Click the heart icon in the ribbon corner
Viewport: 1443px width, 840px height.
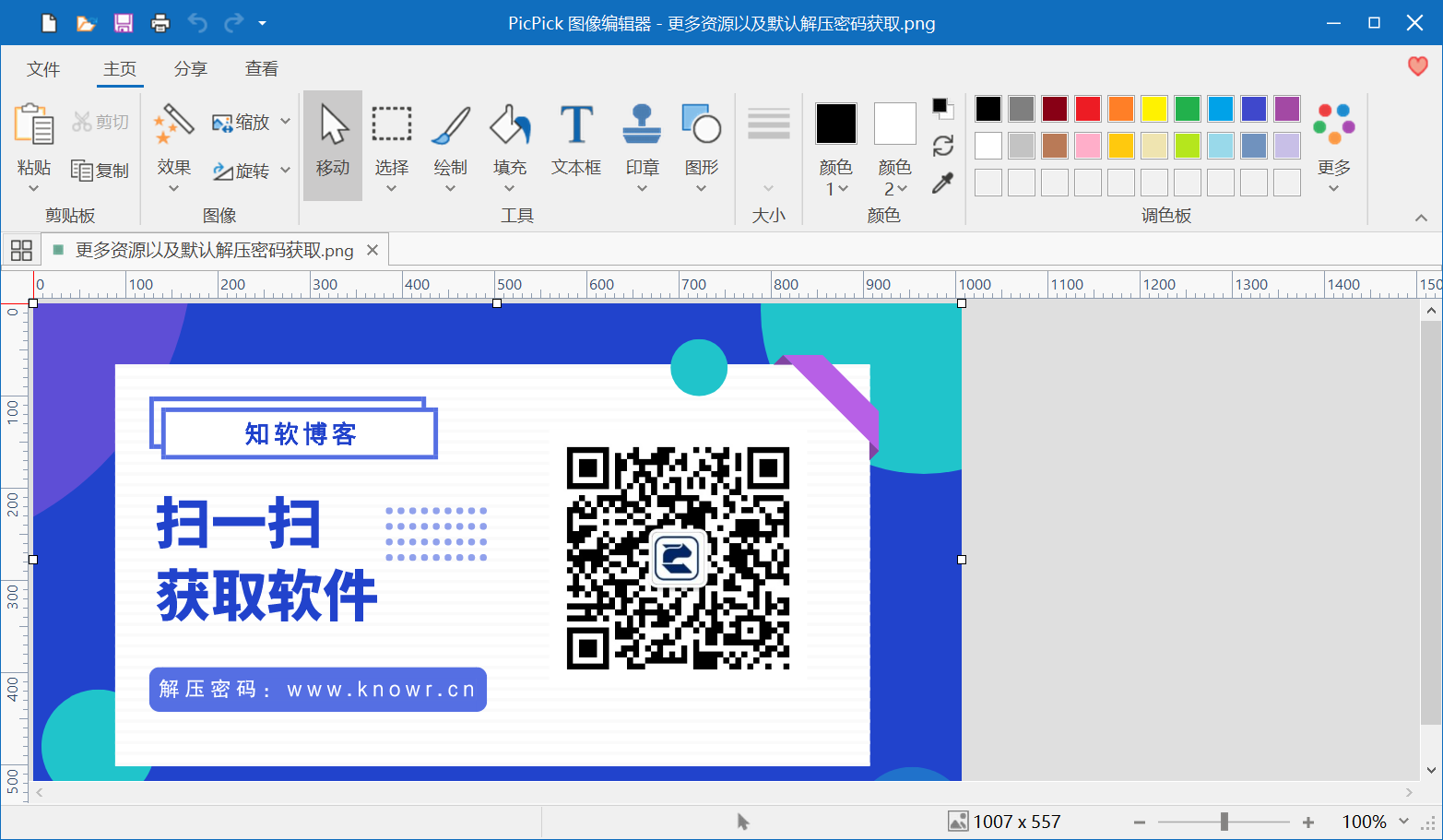click(x=1418, y=66)
